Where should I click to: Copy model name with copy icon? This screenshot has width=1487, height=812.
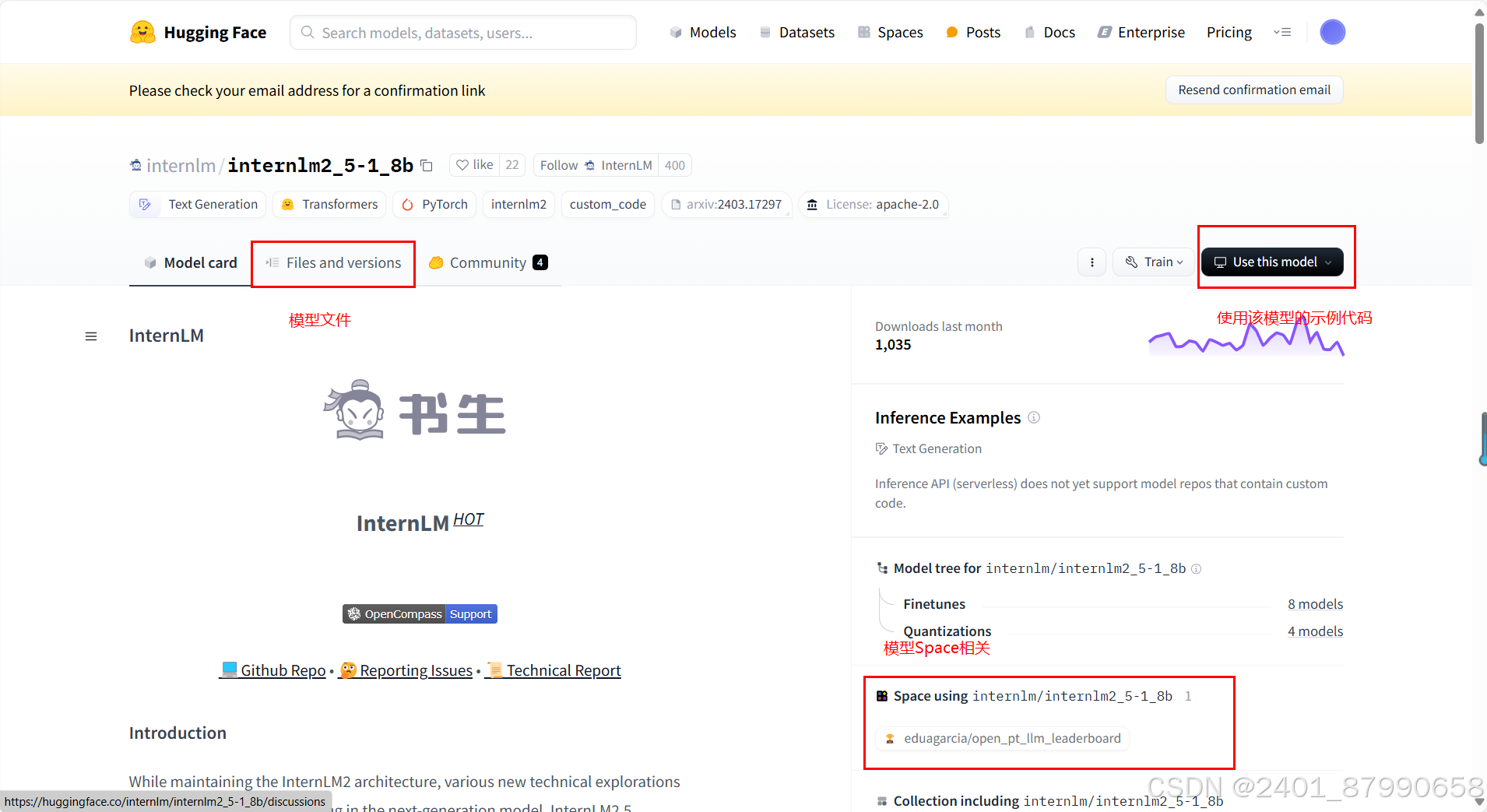click(427, 165)
